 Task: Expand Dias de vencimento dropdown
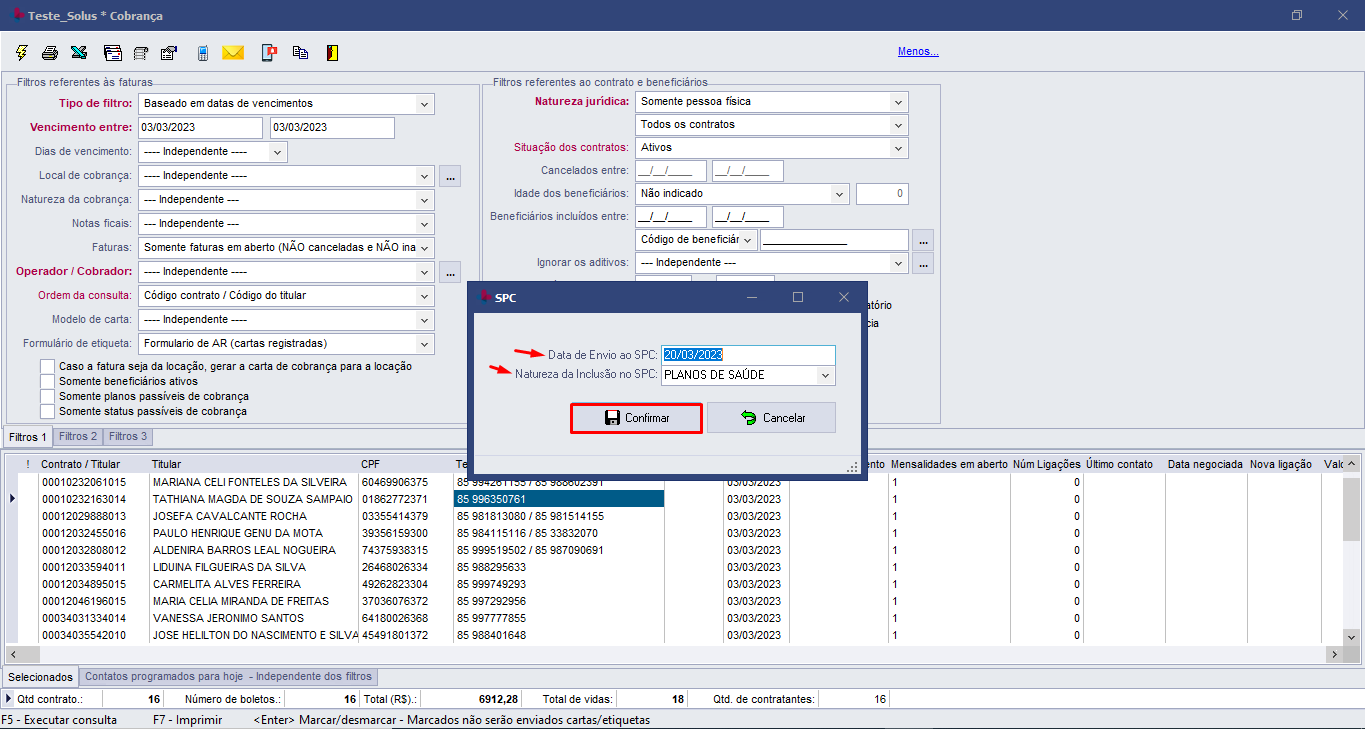pos(277,152)
